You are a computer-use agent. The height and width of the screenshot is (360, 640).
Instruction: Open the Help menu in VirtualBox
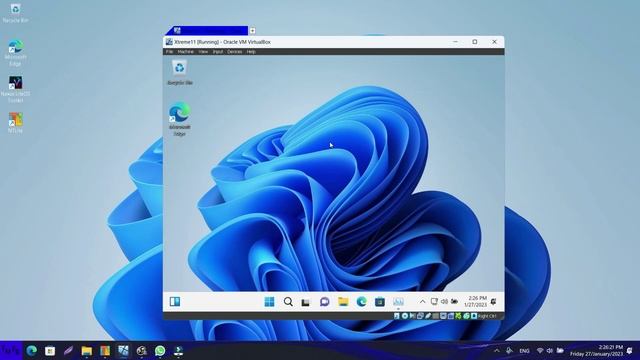click(x=251, y=52)
